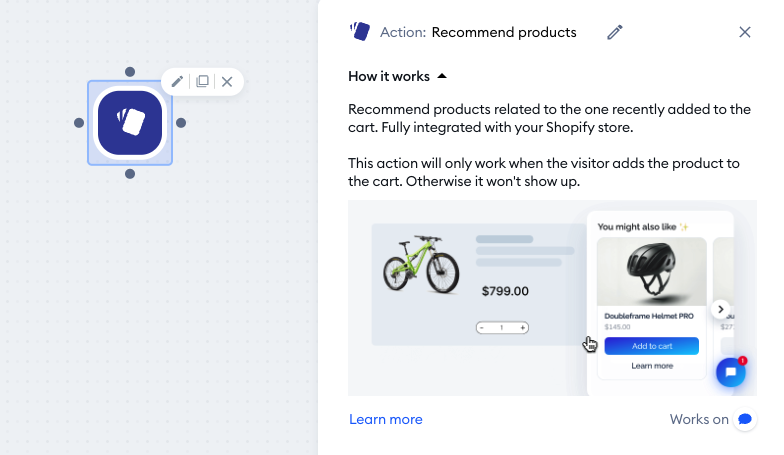Select the Recommend products node on canvas

coord(130,122)
